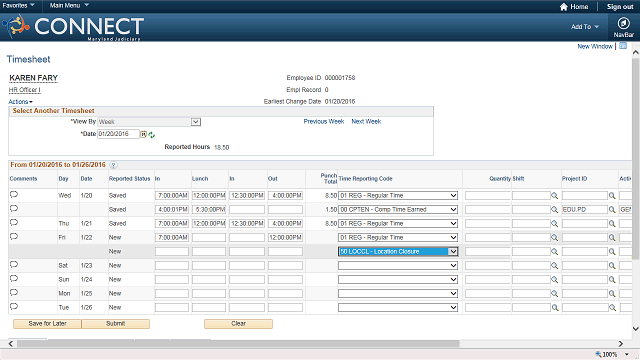Image resolution: width=640 pixels, height=360 pixels.
Task: Click Out time field for Wed 1/20
Action: point(285,196)
